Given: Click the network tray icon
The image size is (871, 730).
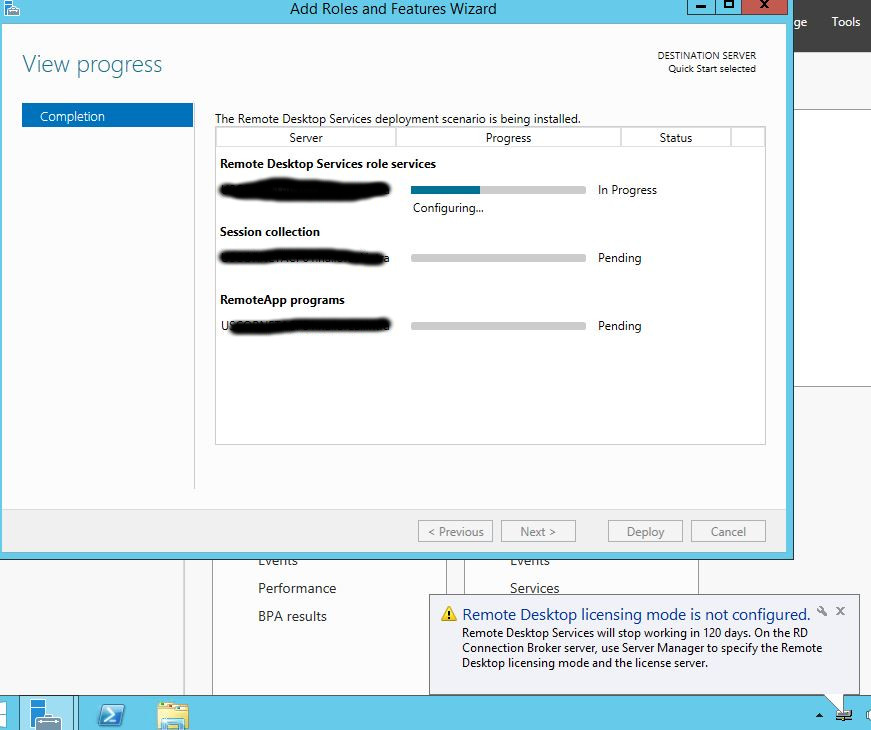Looking at the screenshot, I should pos(844,715).
